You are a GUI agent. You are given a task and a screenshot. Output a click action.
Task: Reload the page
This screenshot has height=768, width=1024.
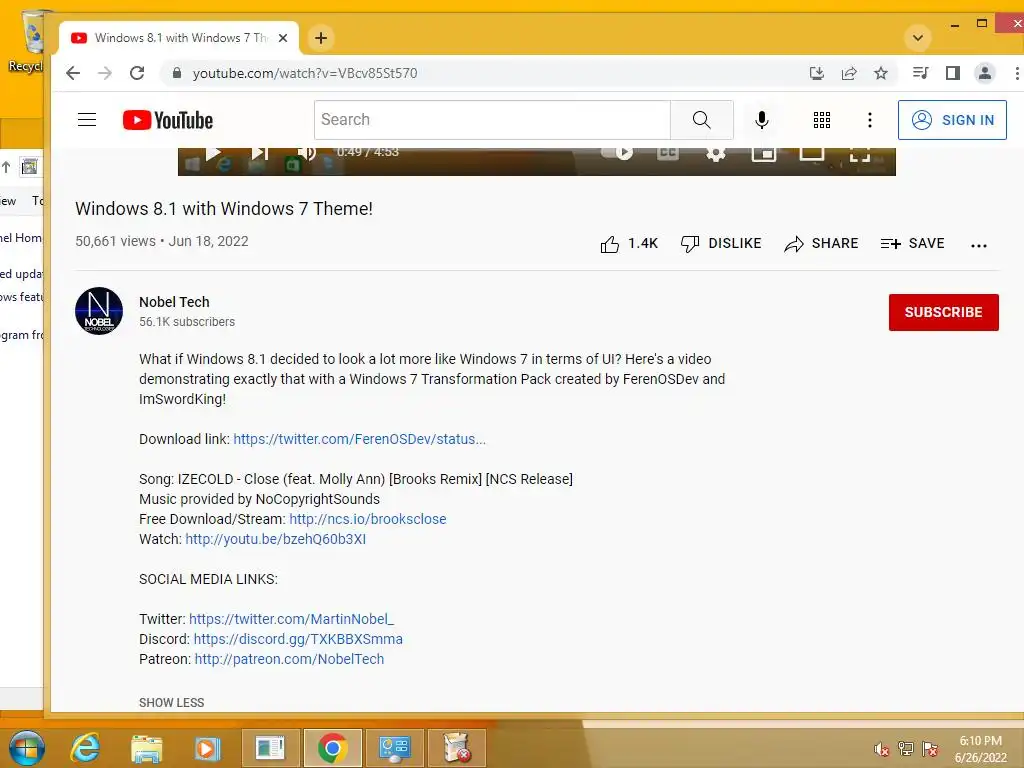click(136, 73)
